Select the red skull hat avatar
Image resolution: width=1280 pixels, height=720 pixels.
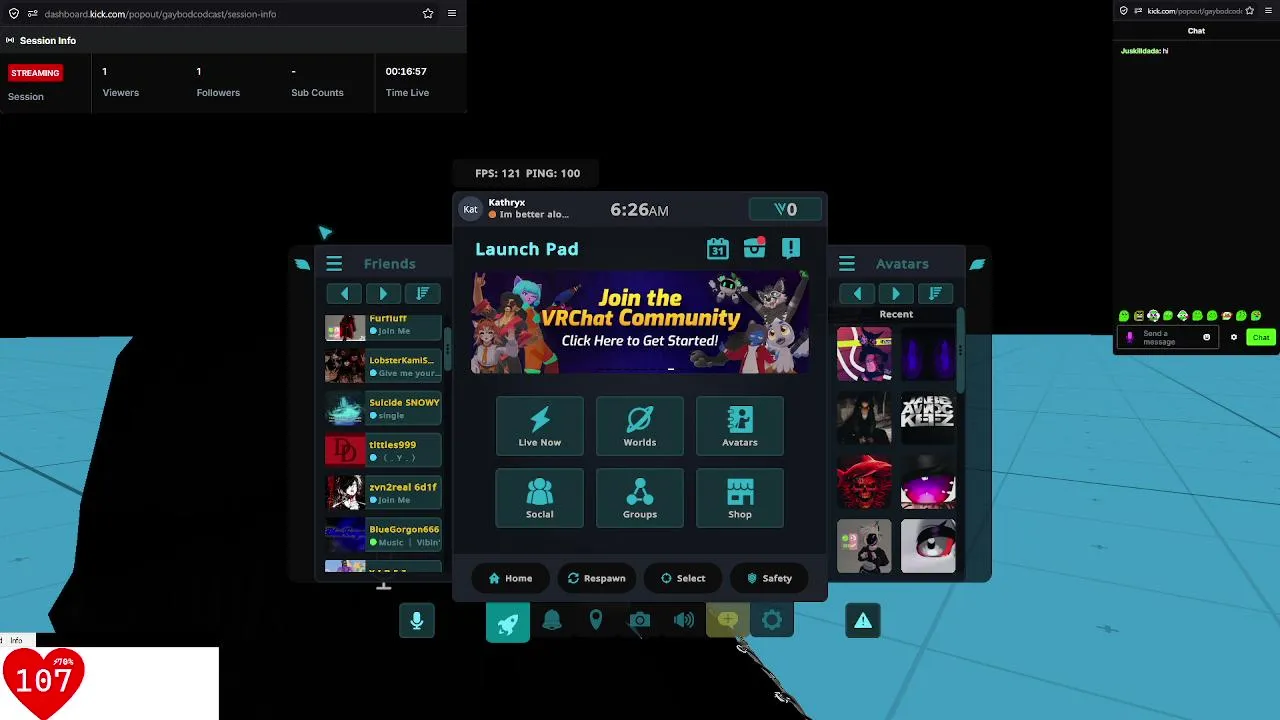tap(864, 482)
